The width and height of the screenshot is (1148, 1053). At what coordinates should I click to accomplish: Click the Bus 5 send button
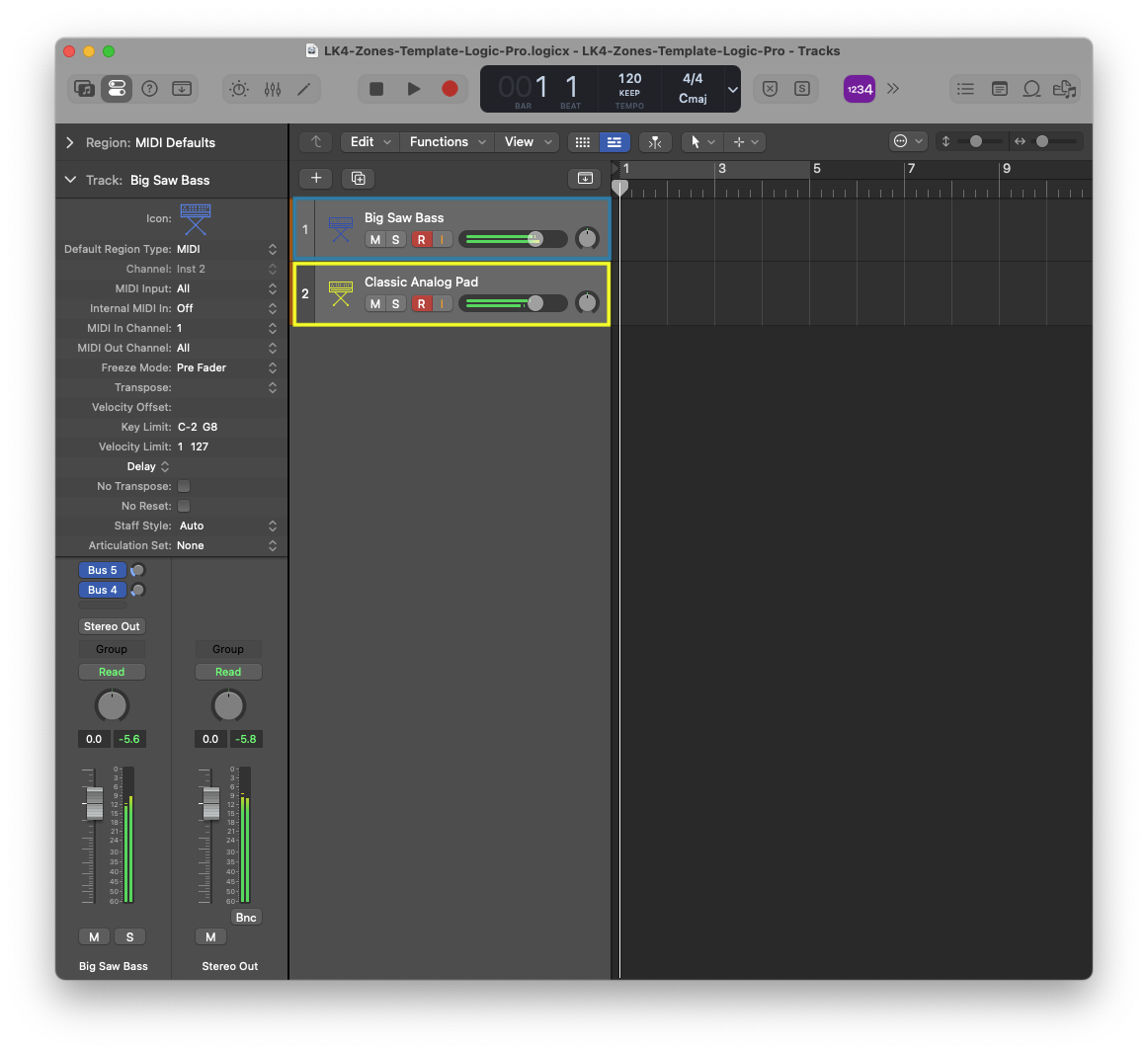click(x=103, y=570)
